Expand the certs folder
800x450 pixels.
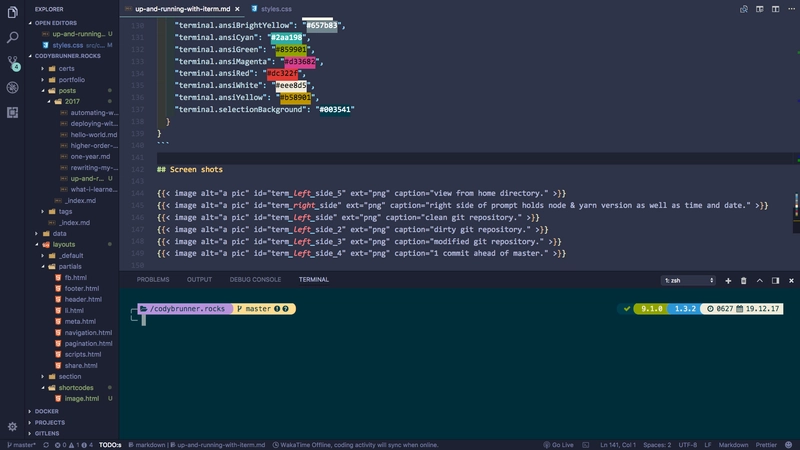[x=66, y=68]
